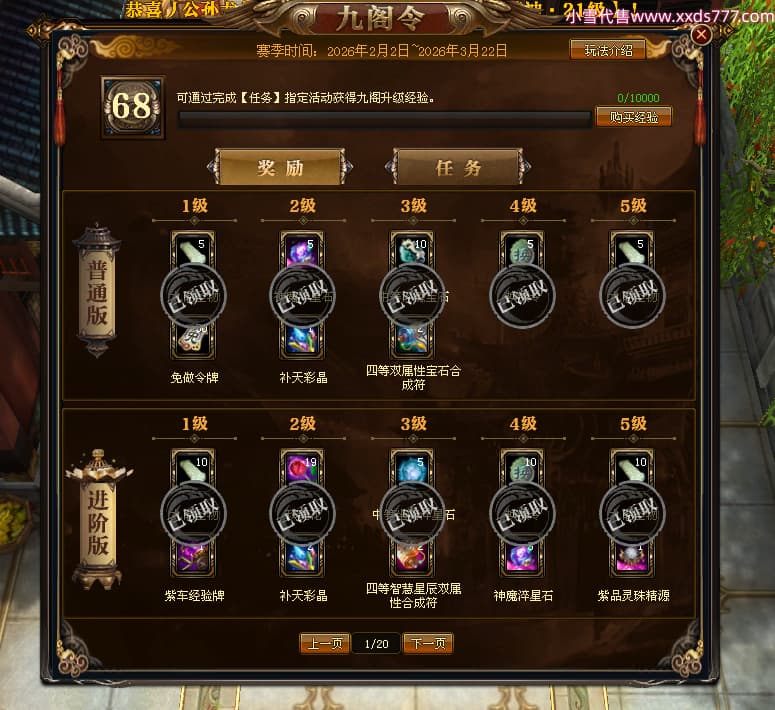Viewport: 775px width, 710px height.
Task: Click the experience progress bar
Action: point(385,119)
